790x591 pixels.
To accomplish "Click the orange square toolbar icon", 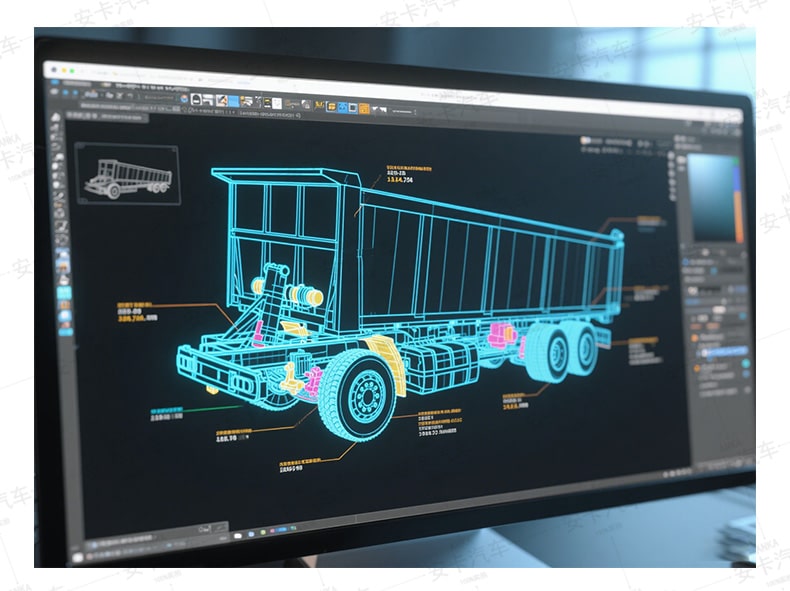I will click(364, 109).
